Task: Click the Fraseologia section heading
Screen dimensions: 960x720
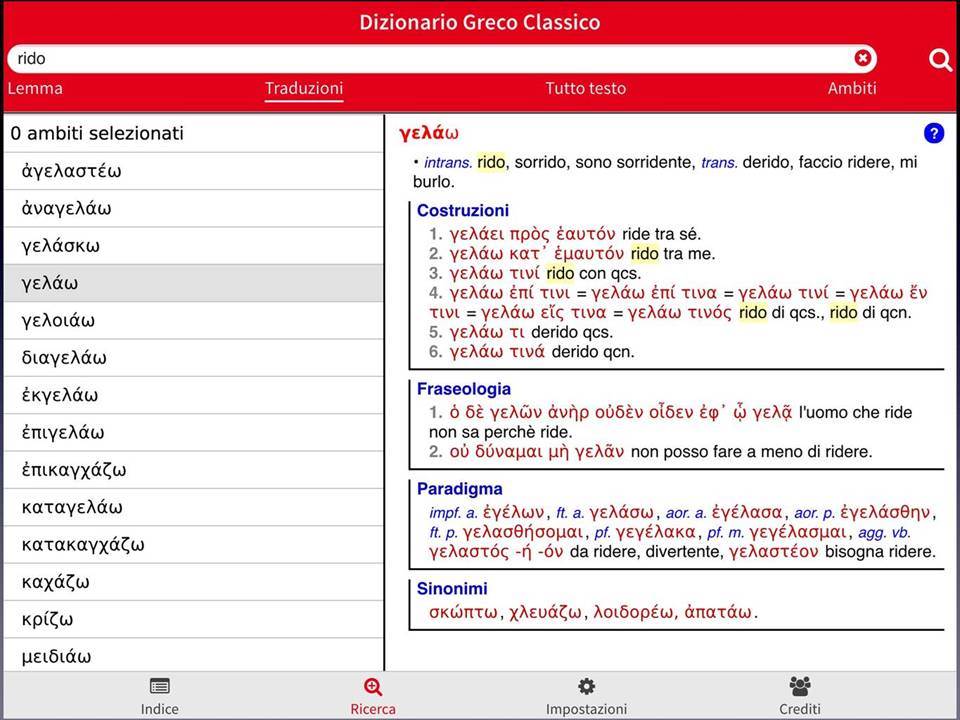Action: 463,389
